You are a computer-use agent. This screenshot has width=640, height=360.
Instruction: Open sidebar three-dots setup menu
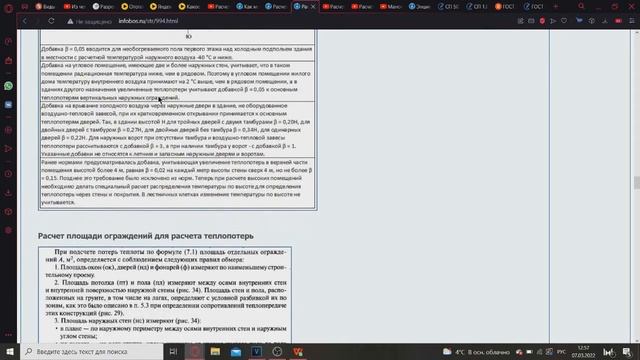pos(8,335)
